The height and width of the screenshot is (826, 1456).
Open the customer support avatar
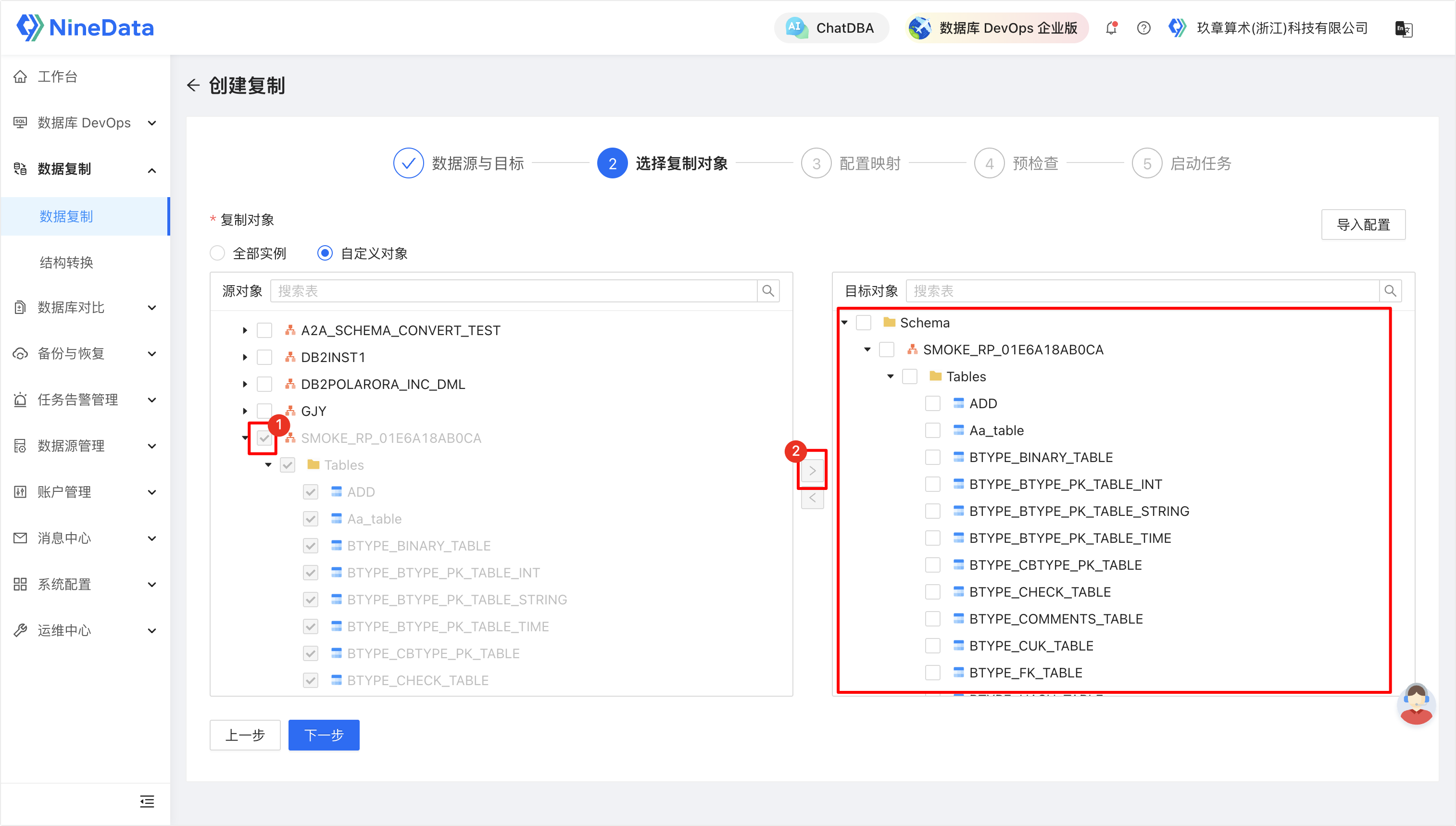coord(1416,704)
